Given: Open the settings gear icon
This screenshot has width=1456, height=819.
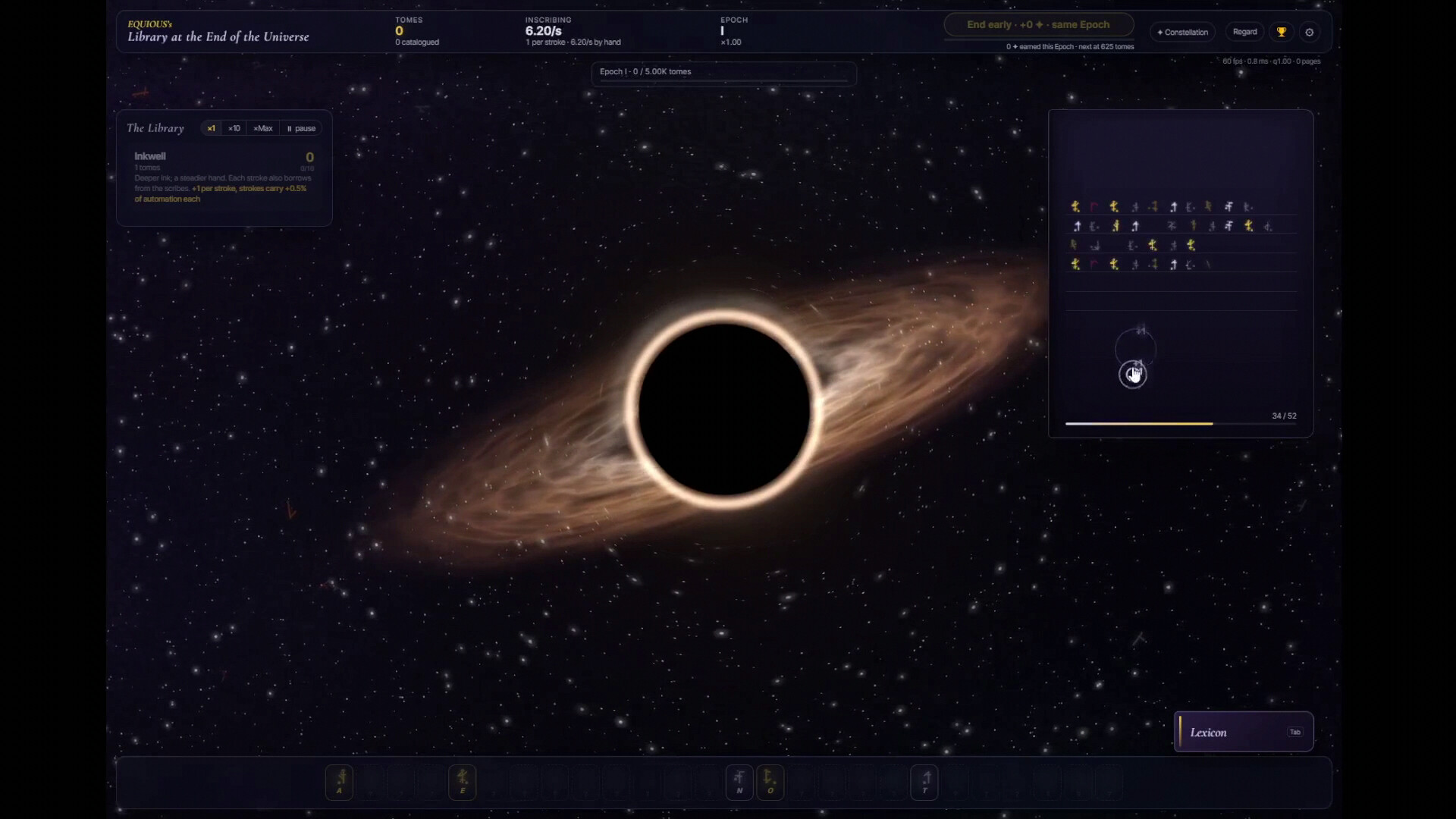Looking at the screenshot, I should tap(1309, 32).
